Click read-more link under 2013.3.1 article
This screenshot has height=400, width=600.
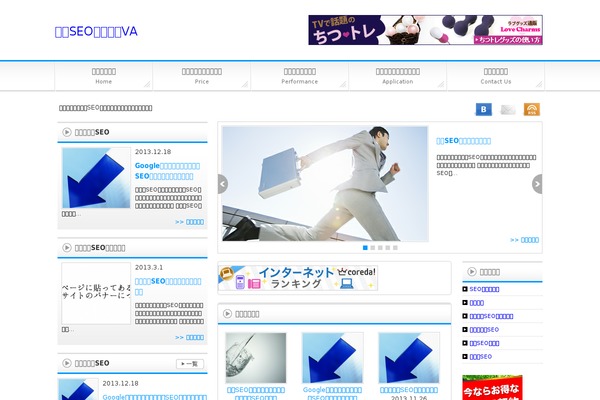point(189,338)
